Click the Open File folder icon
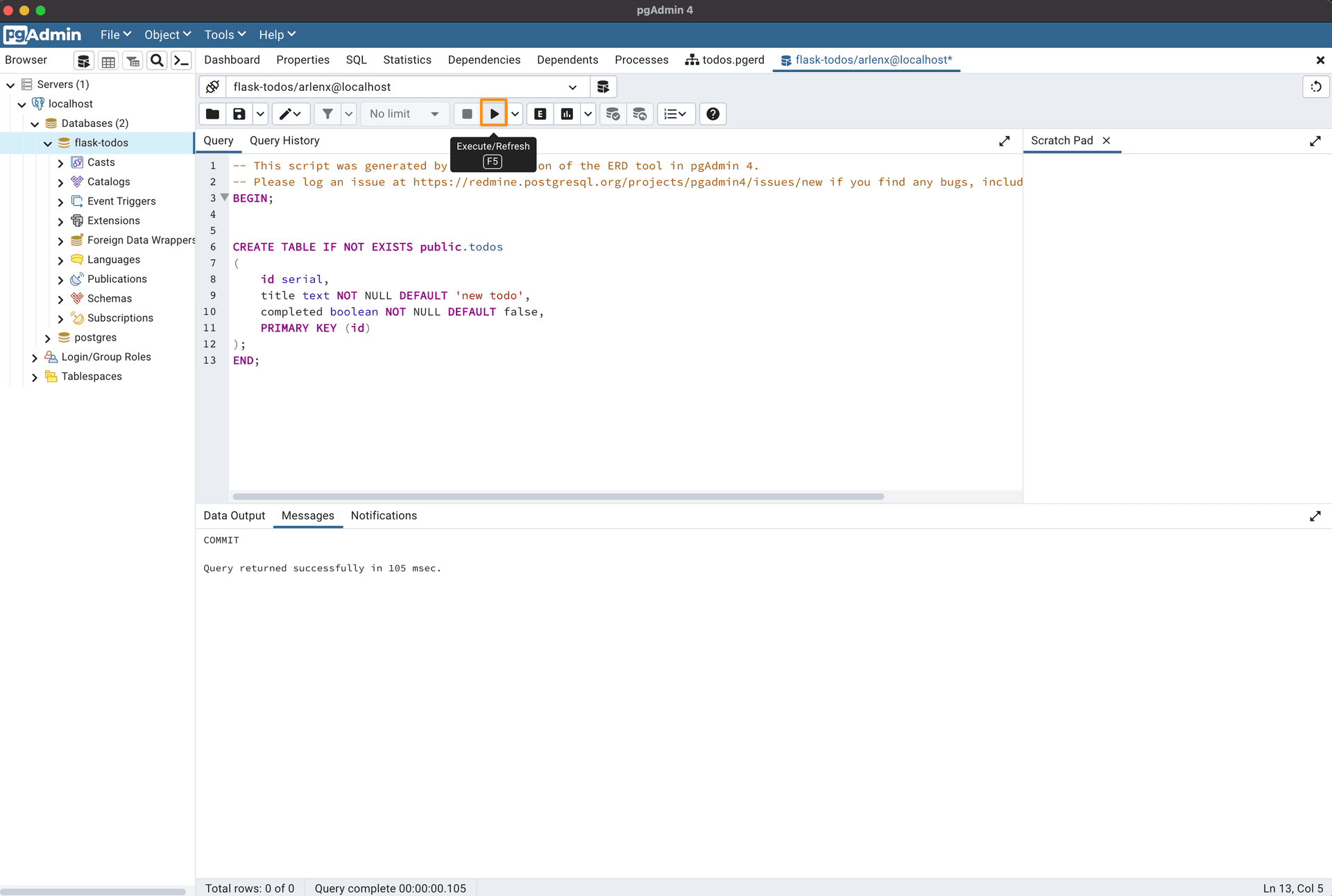 click(213, 114)
